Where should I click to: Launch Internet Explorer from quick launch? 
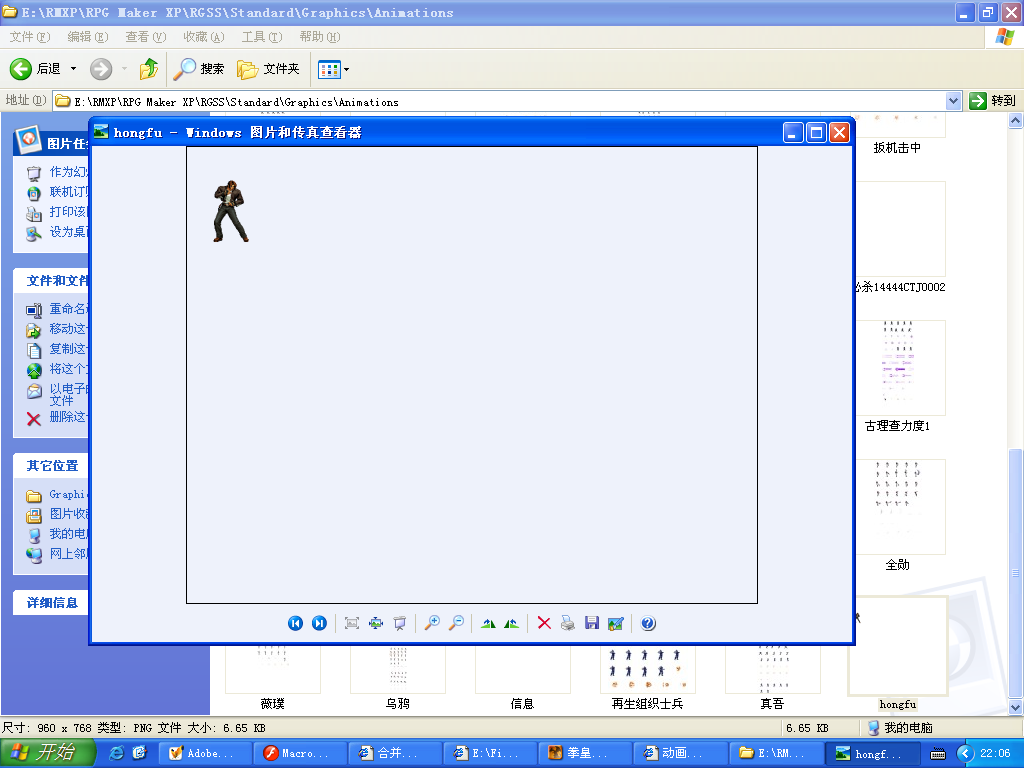click(117, 753)
